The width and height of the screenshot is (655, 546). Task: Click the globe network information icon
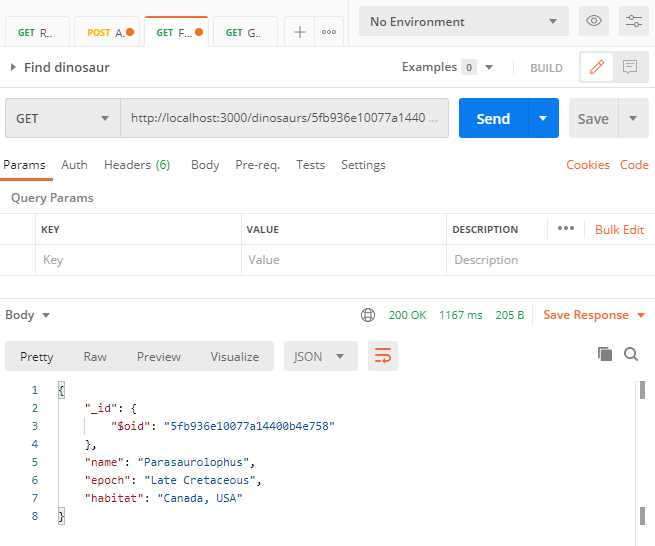pyautogui.click(x=368, y=315)
